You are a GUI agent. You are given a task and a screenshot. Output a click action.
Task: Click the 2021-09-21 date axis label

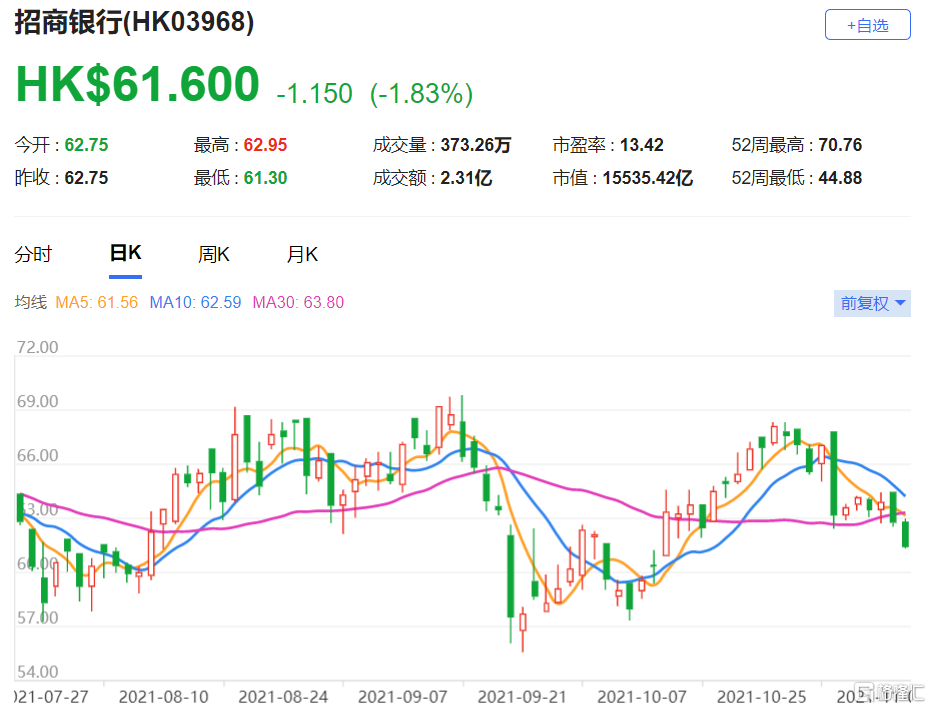tap(522, 697)
